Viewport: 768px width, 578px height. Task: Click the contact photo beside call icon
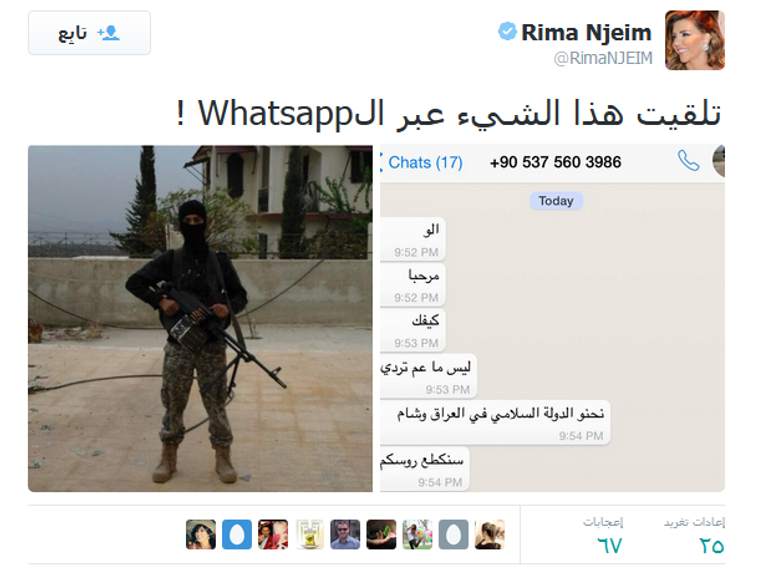click(x=719, y=161)
